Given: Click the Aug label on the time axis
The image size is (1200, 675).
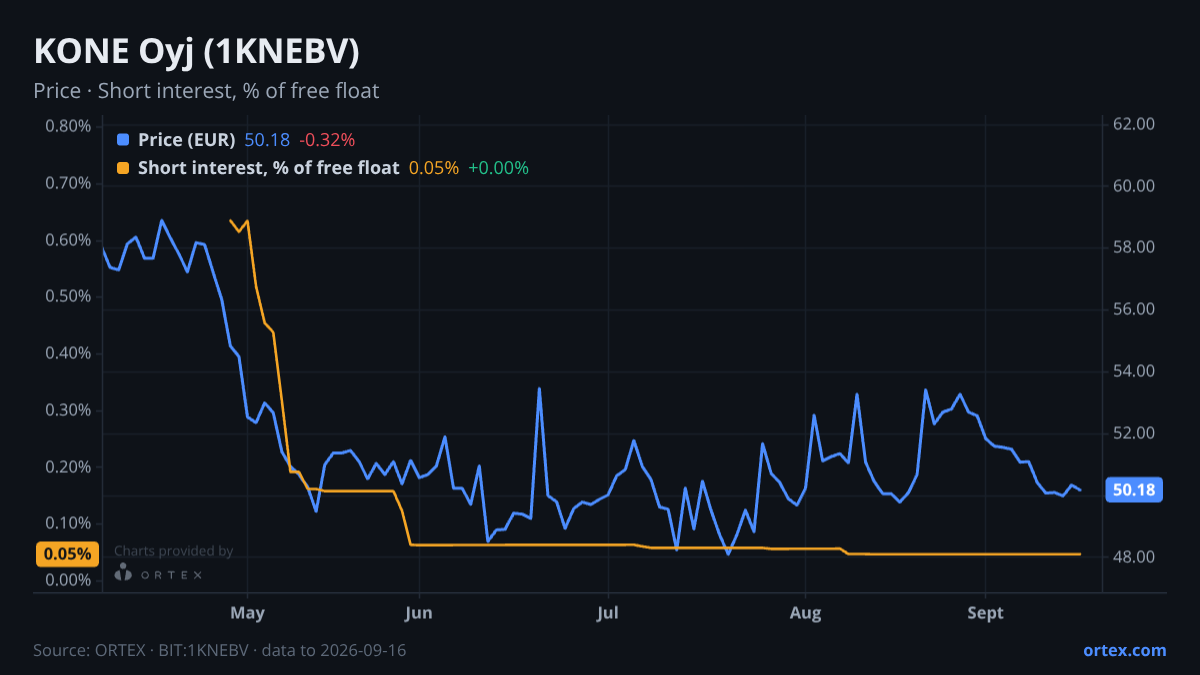Looking at the screenshot, I should [805, 613].
